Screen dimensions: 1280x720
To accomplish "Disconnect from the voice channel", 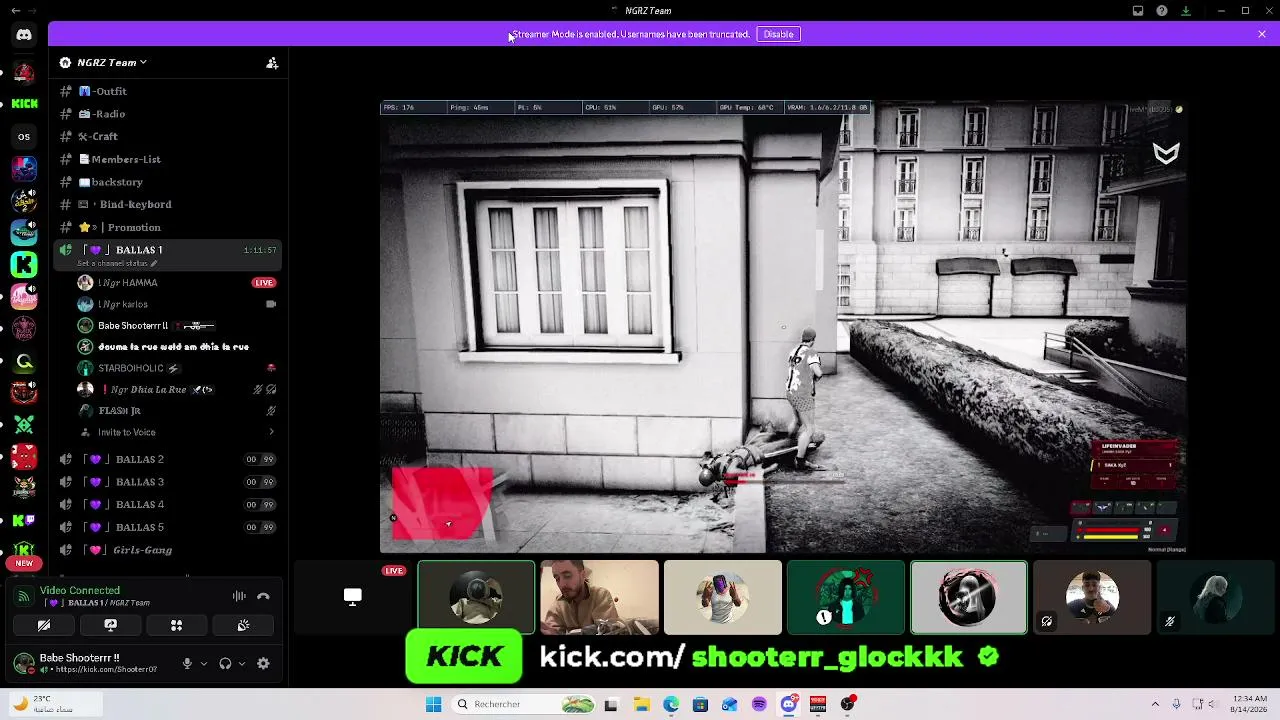I will [263, 596].
